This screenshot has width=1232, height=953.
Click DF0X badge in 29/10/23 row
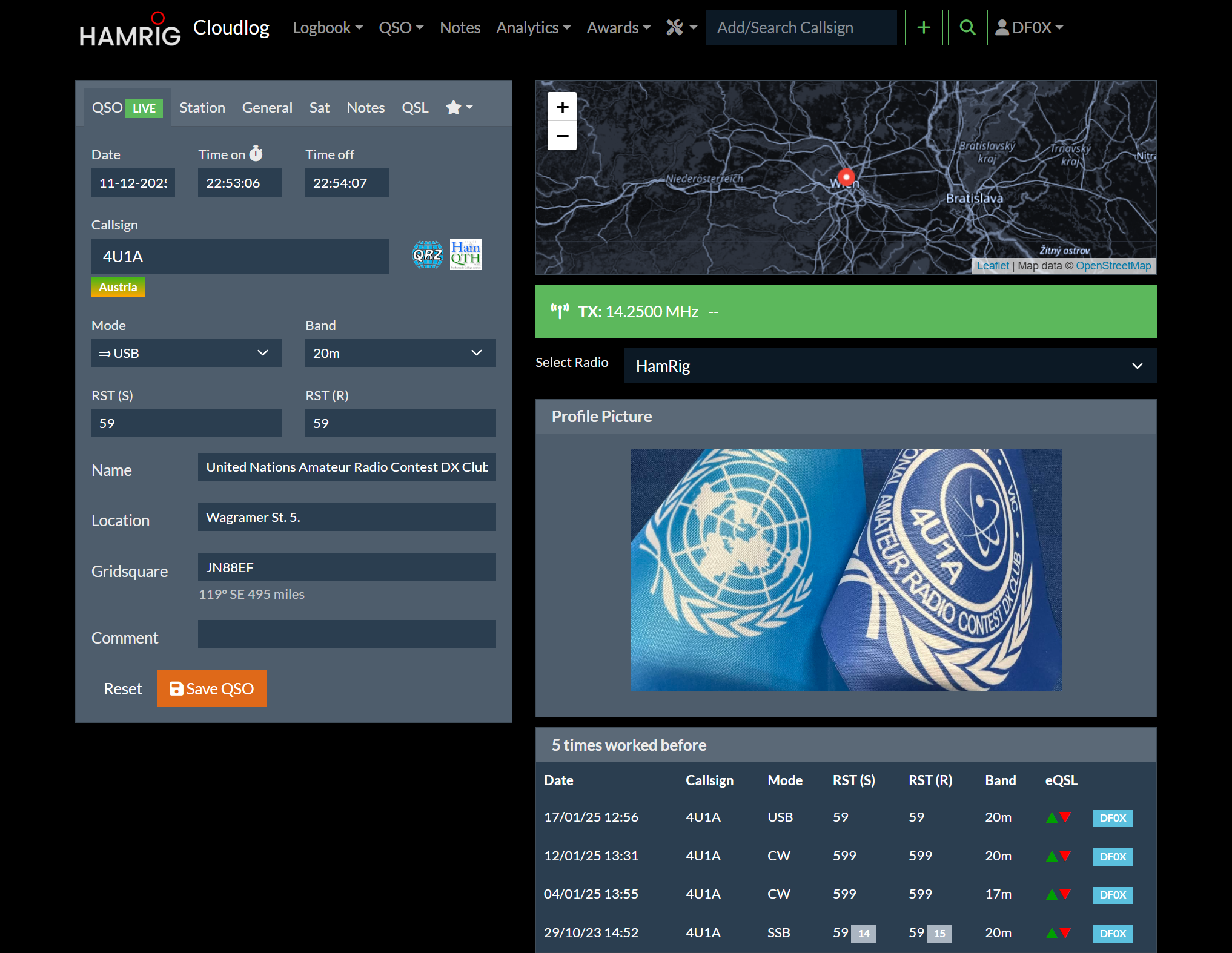1113,934
